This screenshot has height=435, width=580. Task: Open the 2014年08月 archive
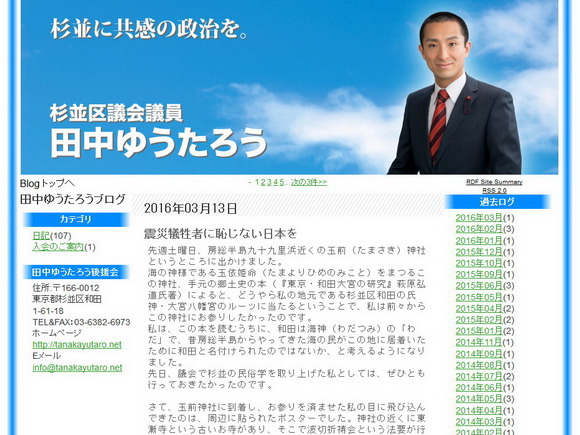pyautogui.click(x=479, y=365)
